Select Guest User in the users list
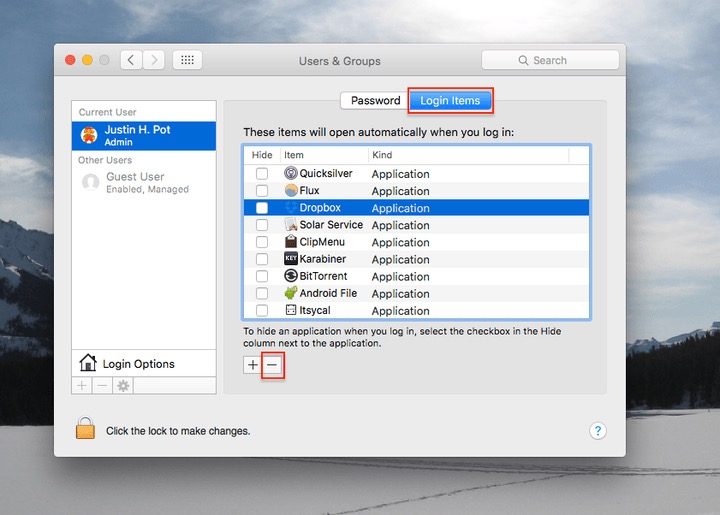 135,182
